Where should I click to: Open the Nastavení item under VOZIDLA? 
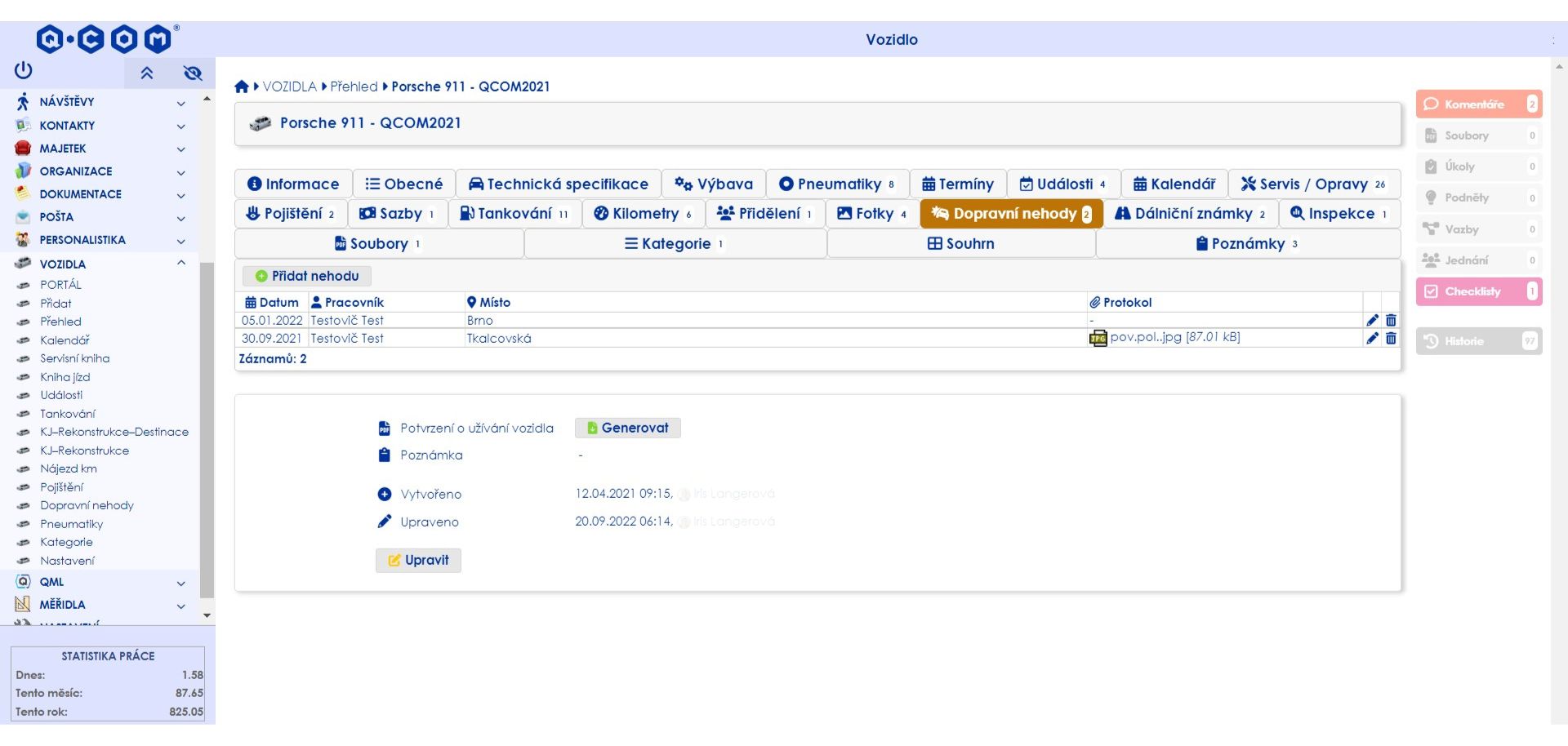pos(68,561)
